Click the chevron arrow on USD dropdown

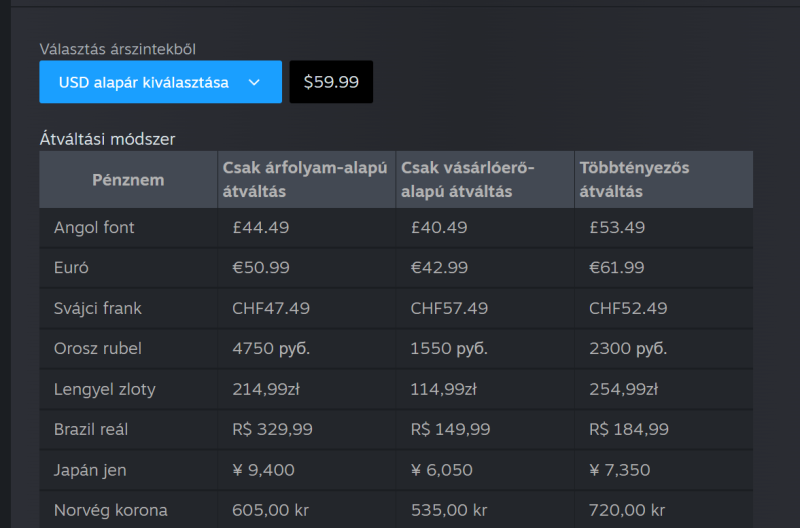click(254, 82)
